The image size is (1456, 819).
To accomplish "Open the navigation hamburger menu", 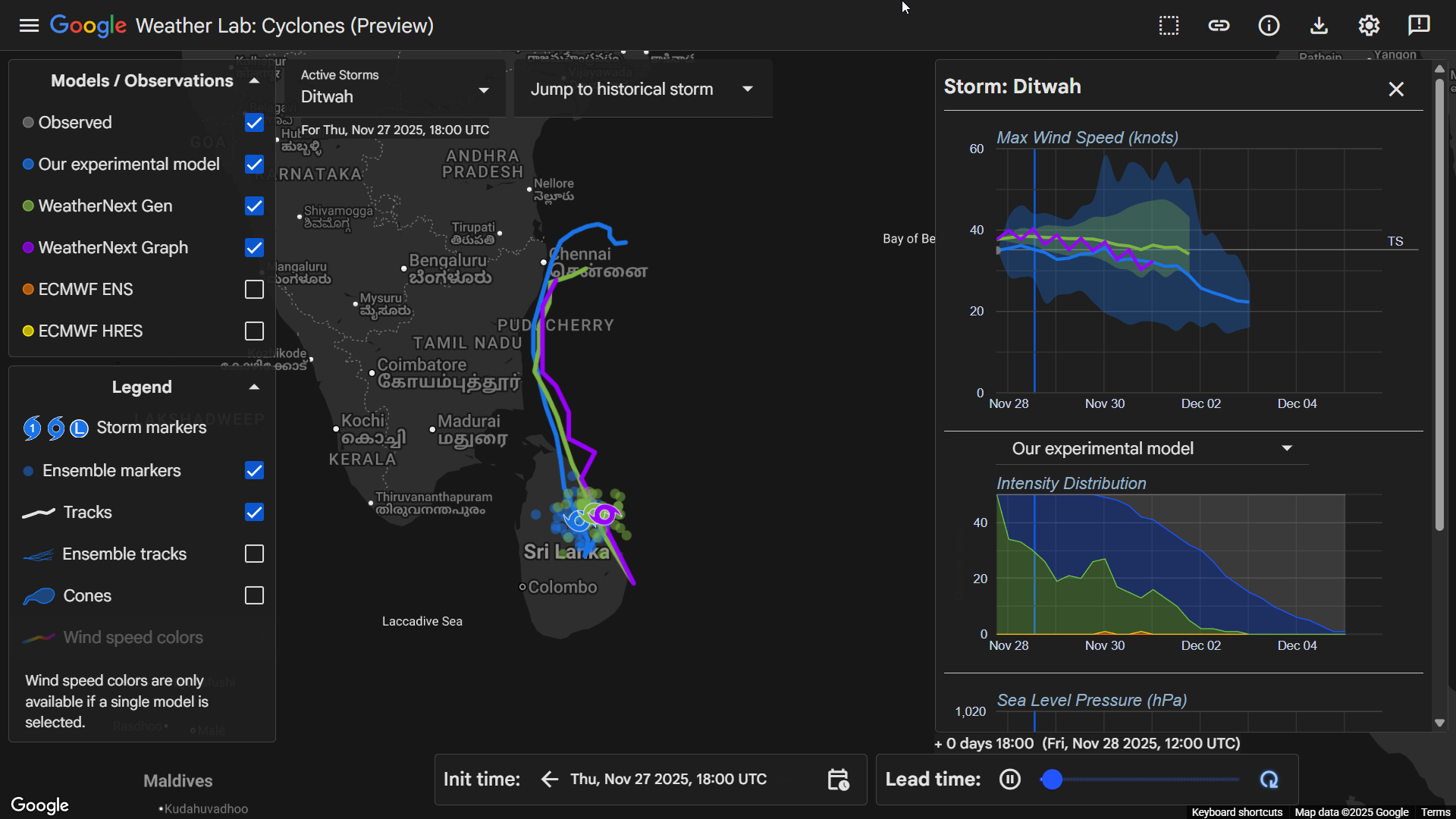I will coord(28,25).
